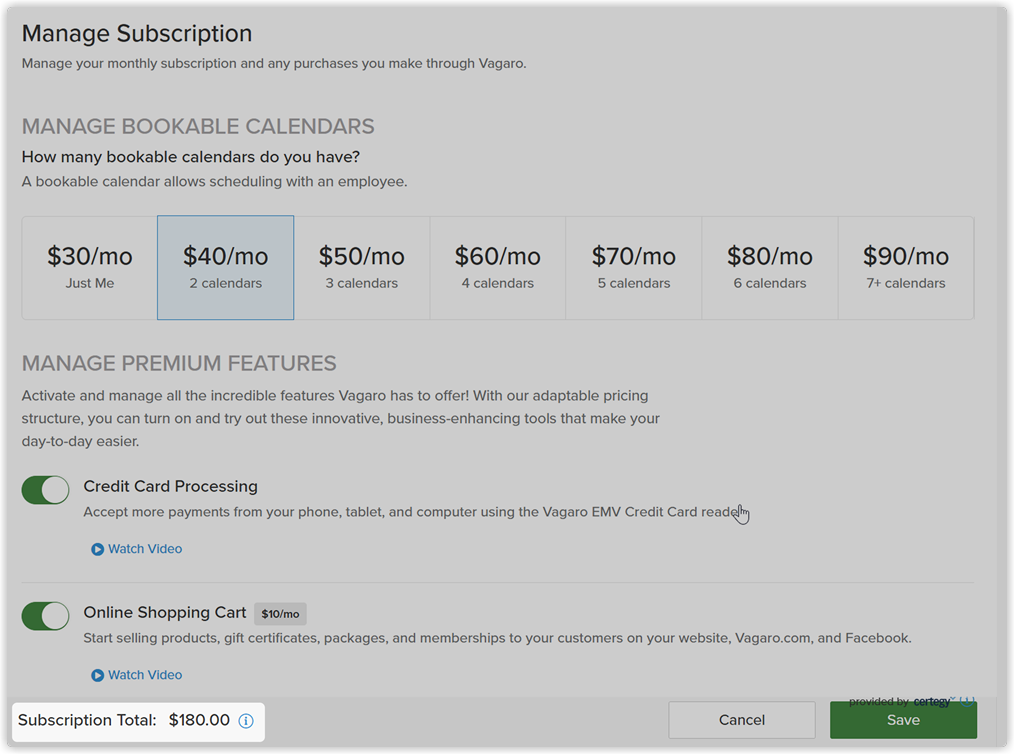Open Watch Video link under Credit Card Processing
This screenshot has width=1015, height=755.
(145, 549)
